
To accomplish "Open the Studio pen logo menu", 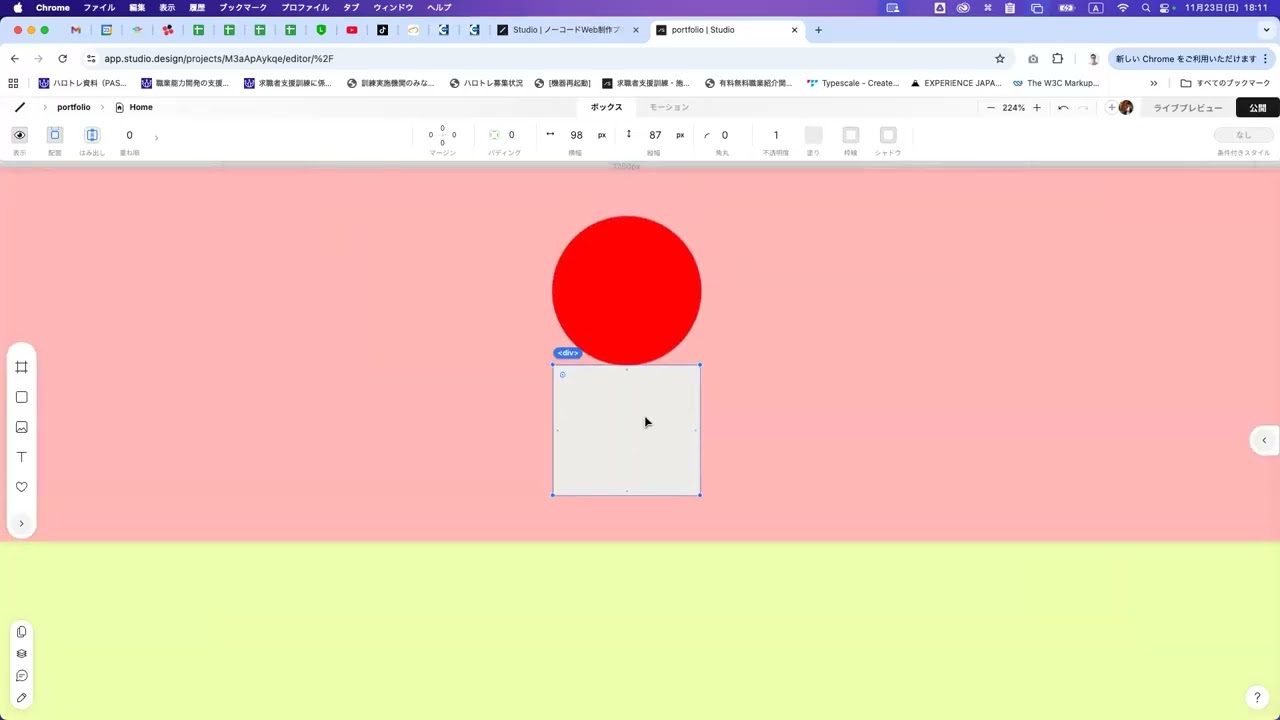I will pos(19,107).
